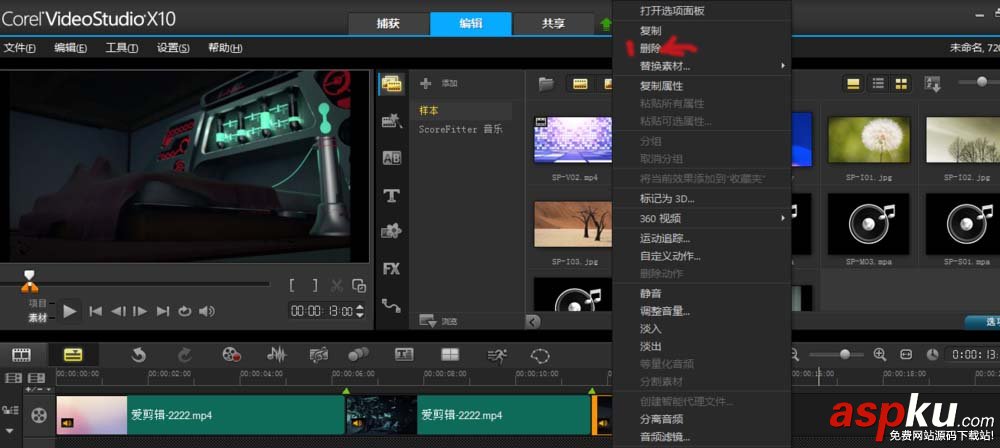This screenshot has width=1000, height=448.
Task: Open the Sound Mixer waveform icon
Action: point(276,355)
